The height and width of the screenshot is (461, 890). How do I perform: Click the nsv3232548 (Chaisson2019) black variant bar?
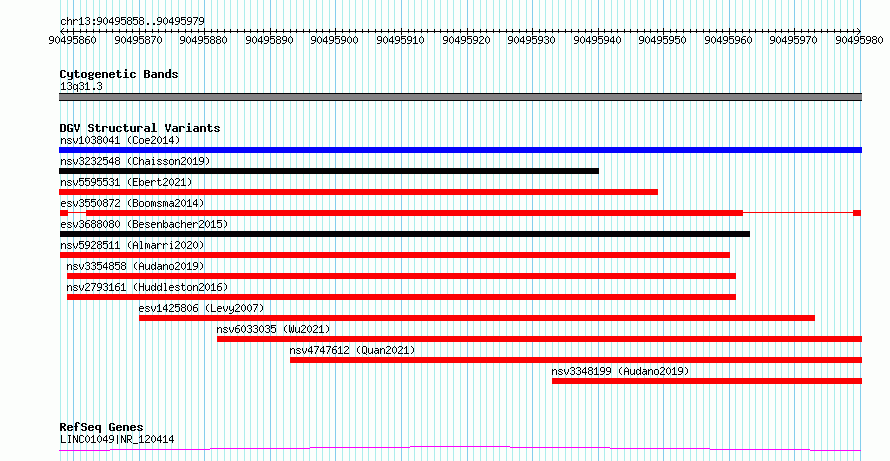tap(329, 171)
